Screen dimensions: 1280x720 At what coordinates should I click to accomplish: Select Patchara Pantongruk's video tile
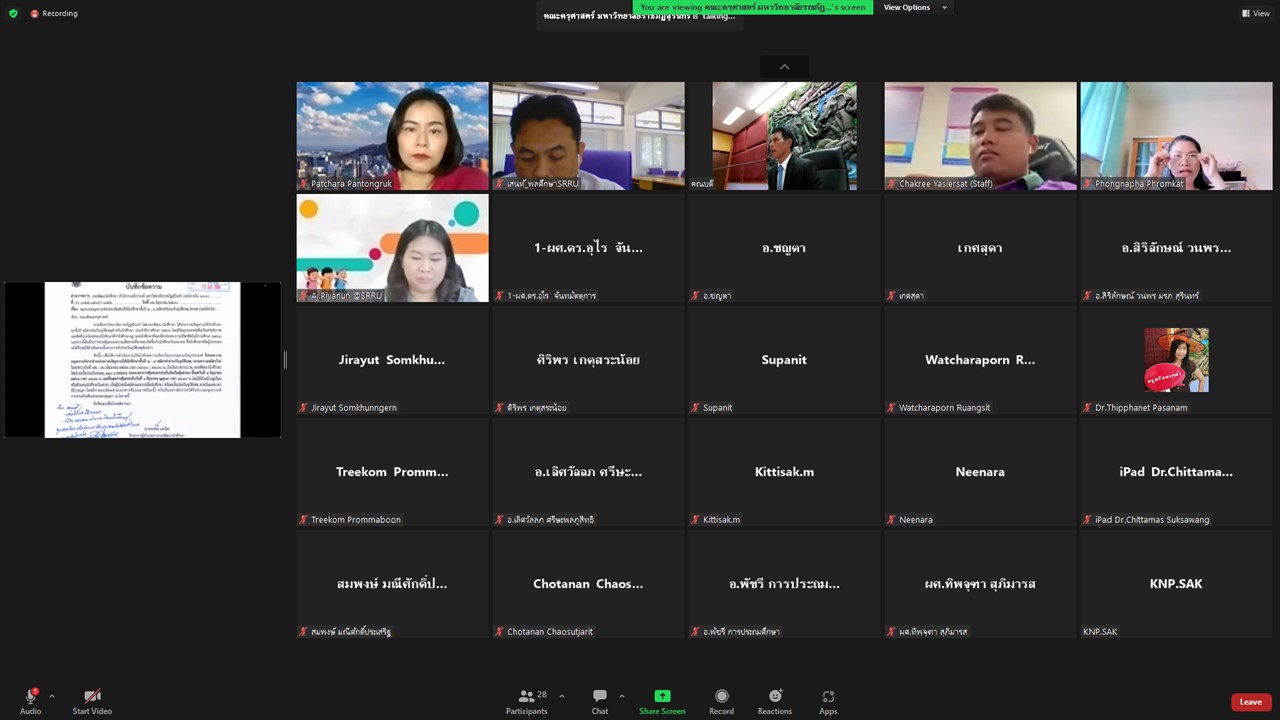(392, 136)
